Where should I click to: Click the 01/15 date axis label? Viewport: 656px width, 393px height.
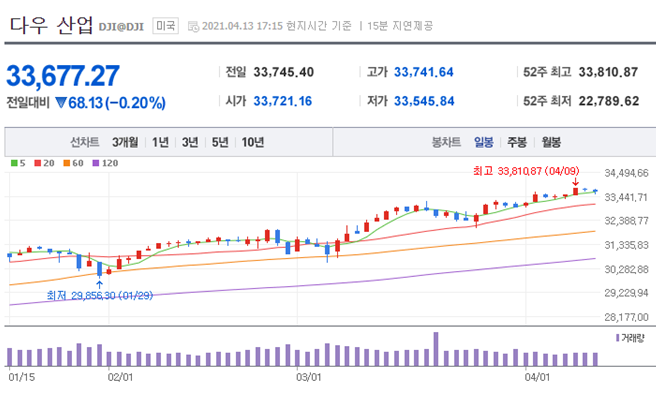pyautogui.click(x=22, y=378)
